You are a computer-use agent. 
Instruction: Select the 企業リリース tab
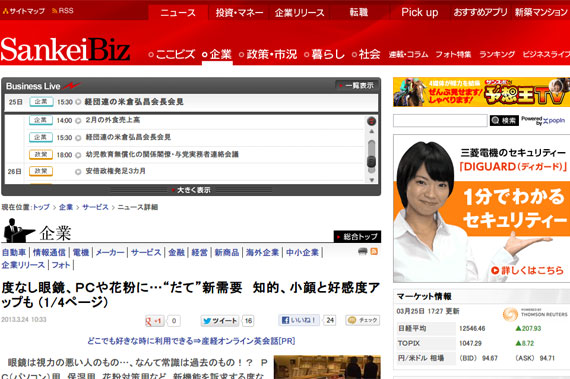pos(300,13)
